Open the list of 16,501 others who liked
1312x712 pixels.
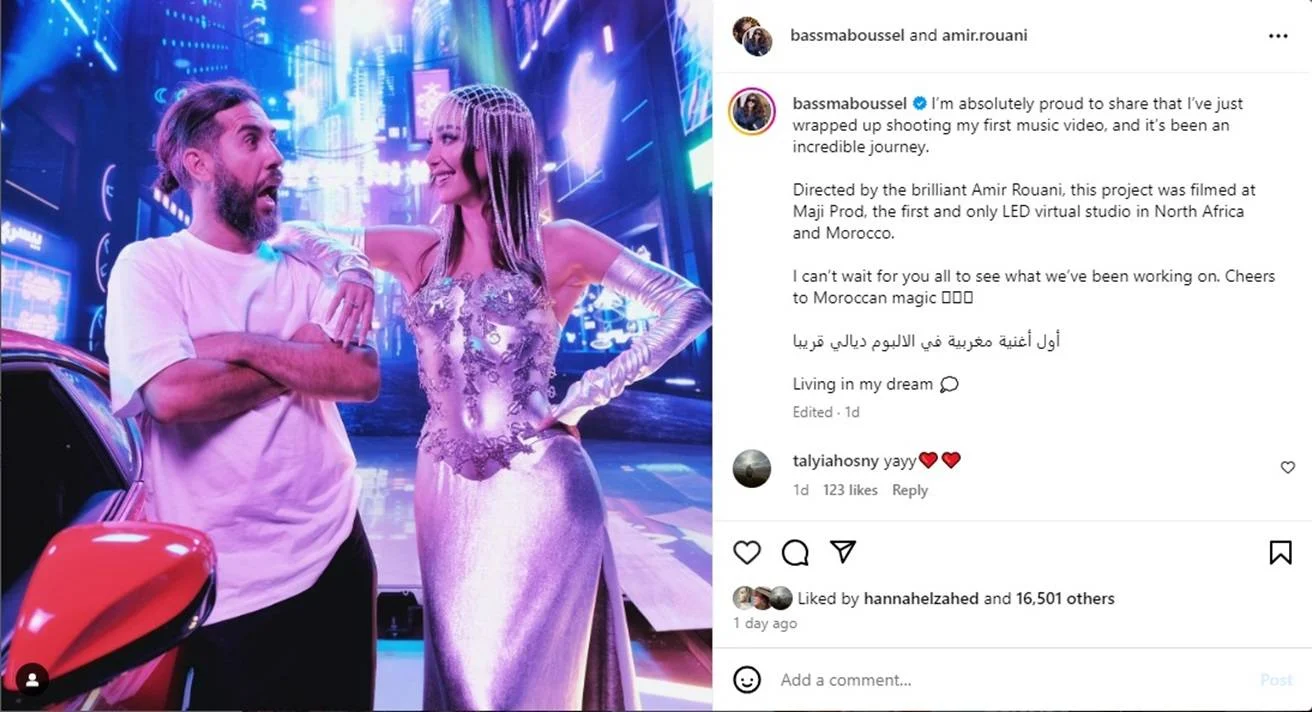[1065, 599]
